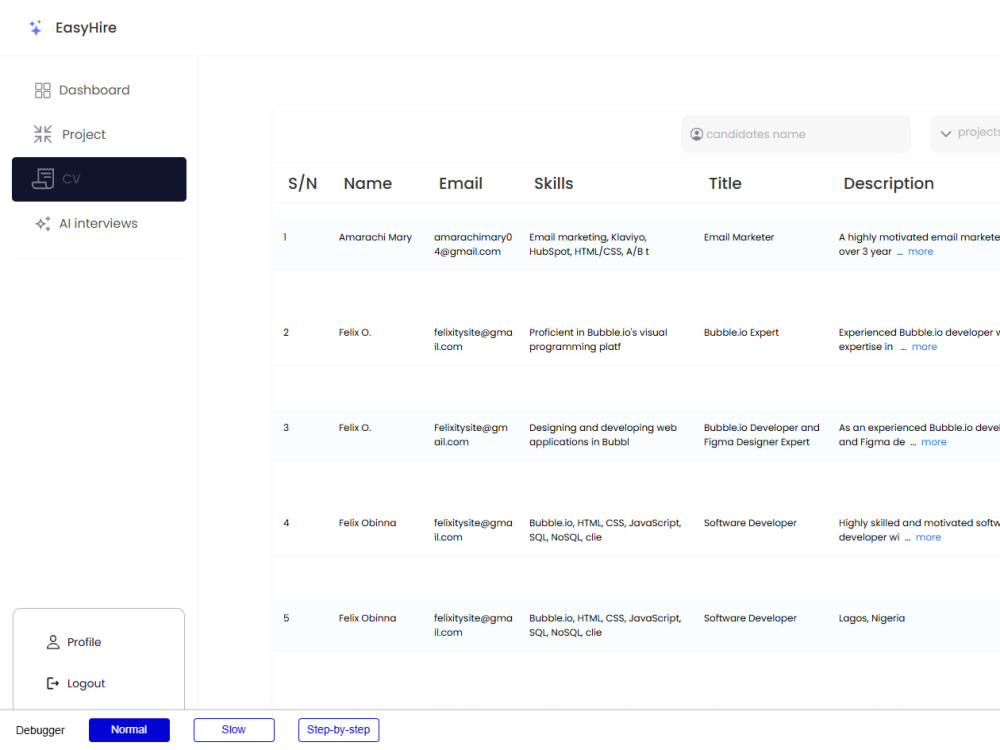Screen dimensions: 1000x750
Task: Click the S/N column header
Action: point(302,184)
